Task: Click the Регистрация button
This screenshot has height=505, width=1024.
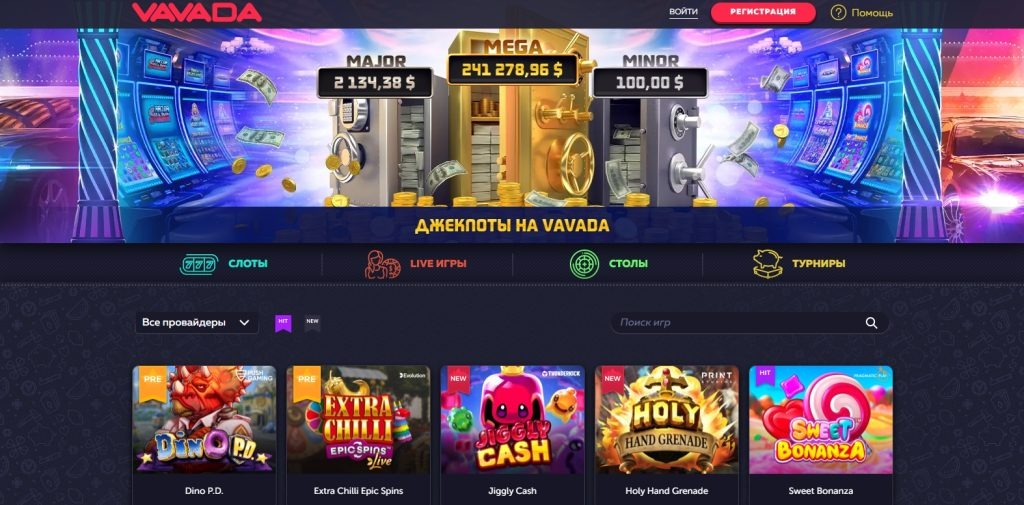Action: [x=763, y=12]
